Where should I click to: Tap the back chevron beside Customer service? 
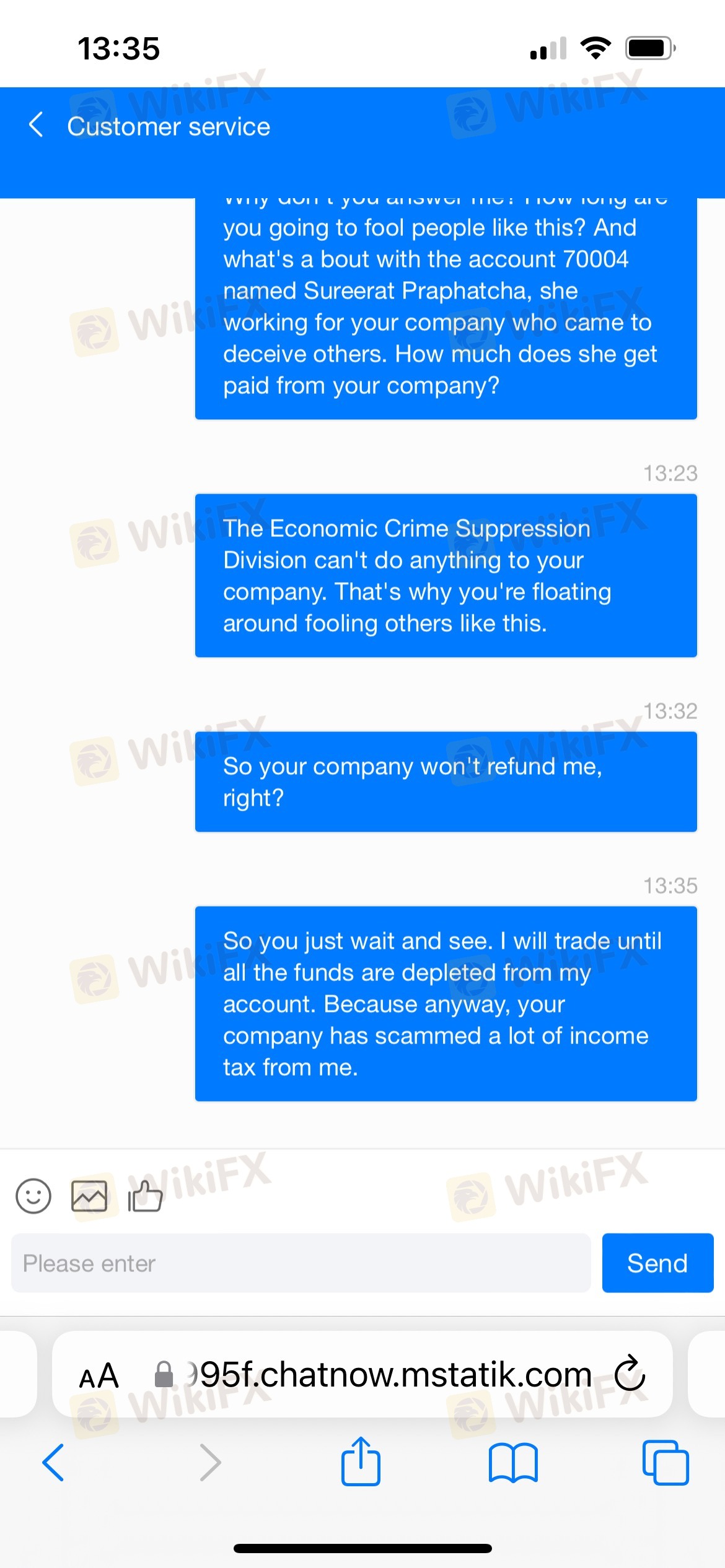pyautogui.click(x=36, y=125)
